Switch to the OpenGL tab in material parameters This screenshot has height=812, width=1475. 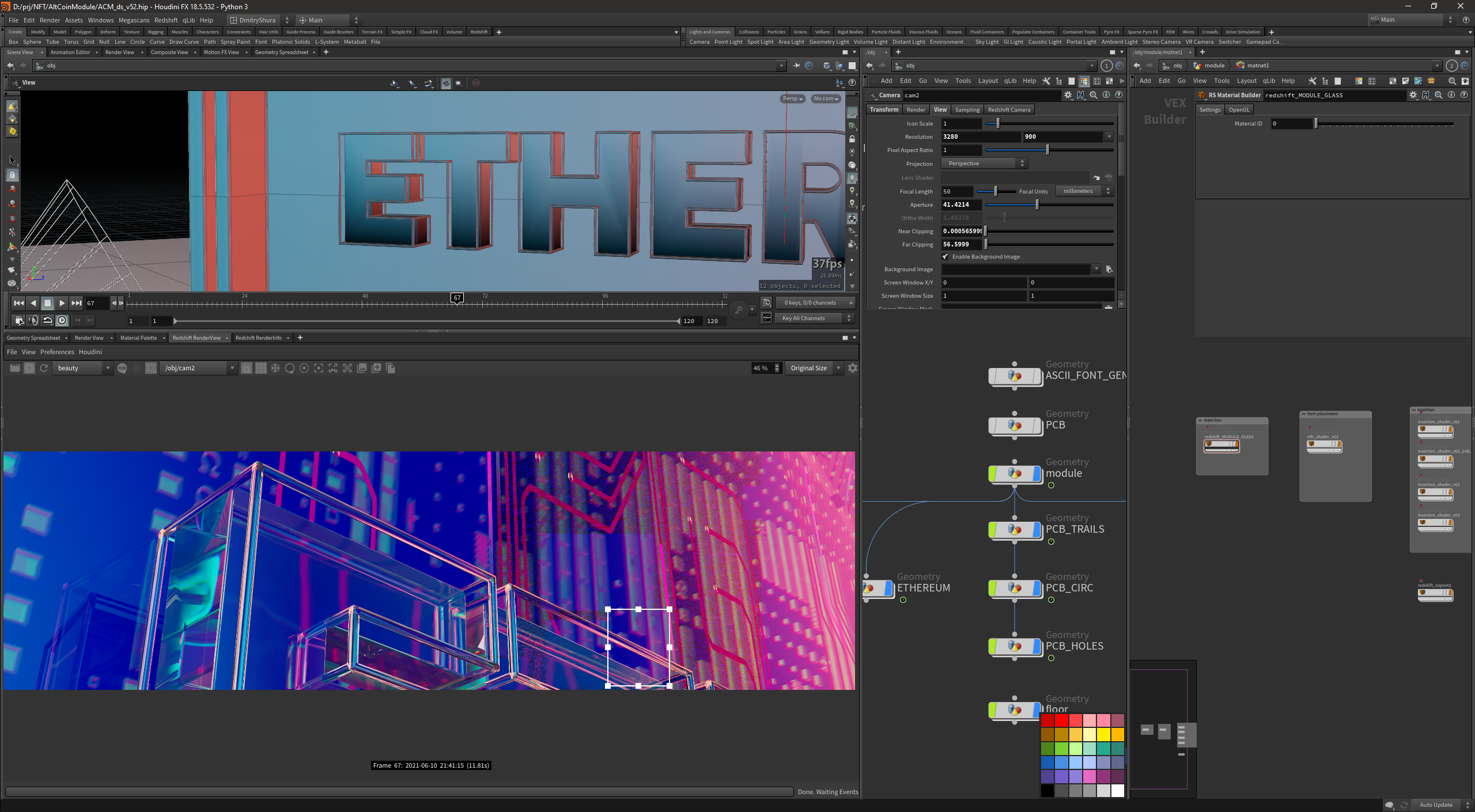click(1239, 109)
